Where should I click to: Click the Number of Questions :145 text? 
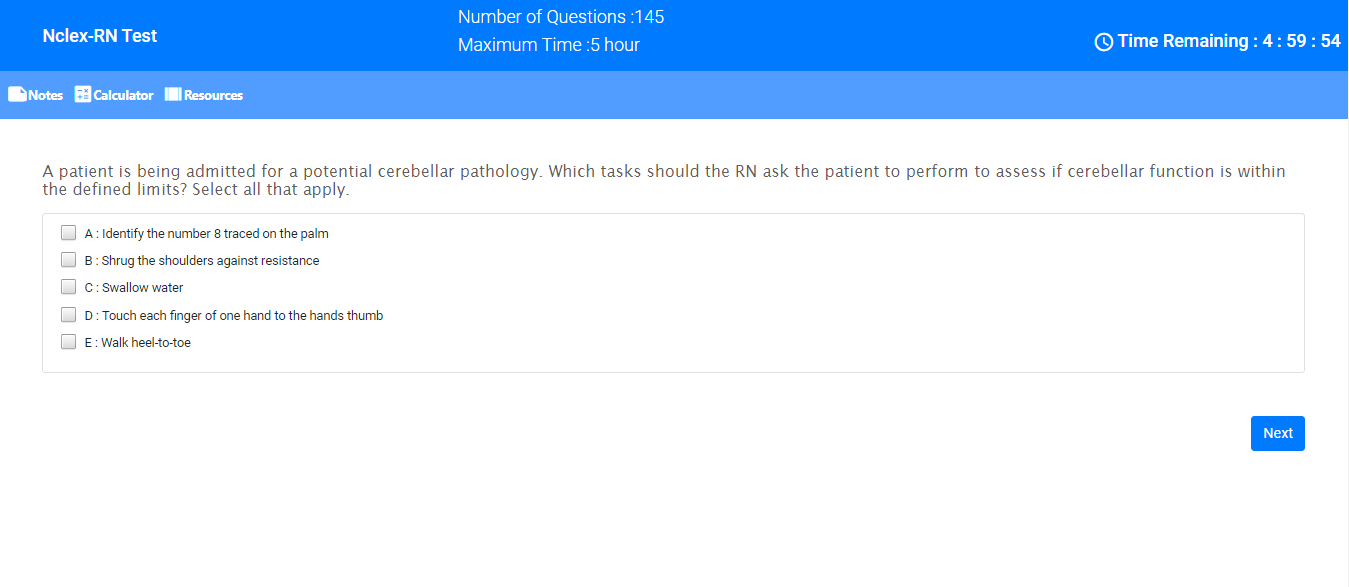(561, 17)
